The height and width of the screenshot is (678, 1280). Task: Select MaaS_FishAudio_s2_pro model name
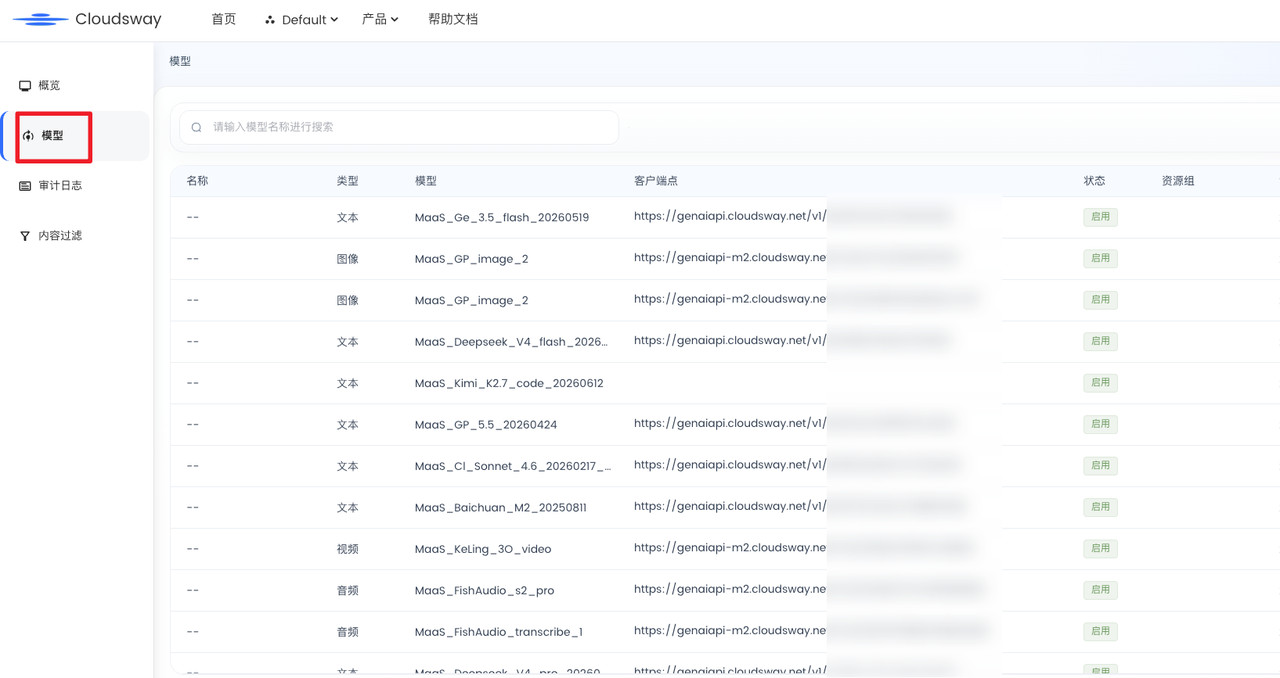pos(484,591)
